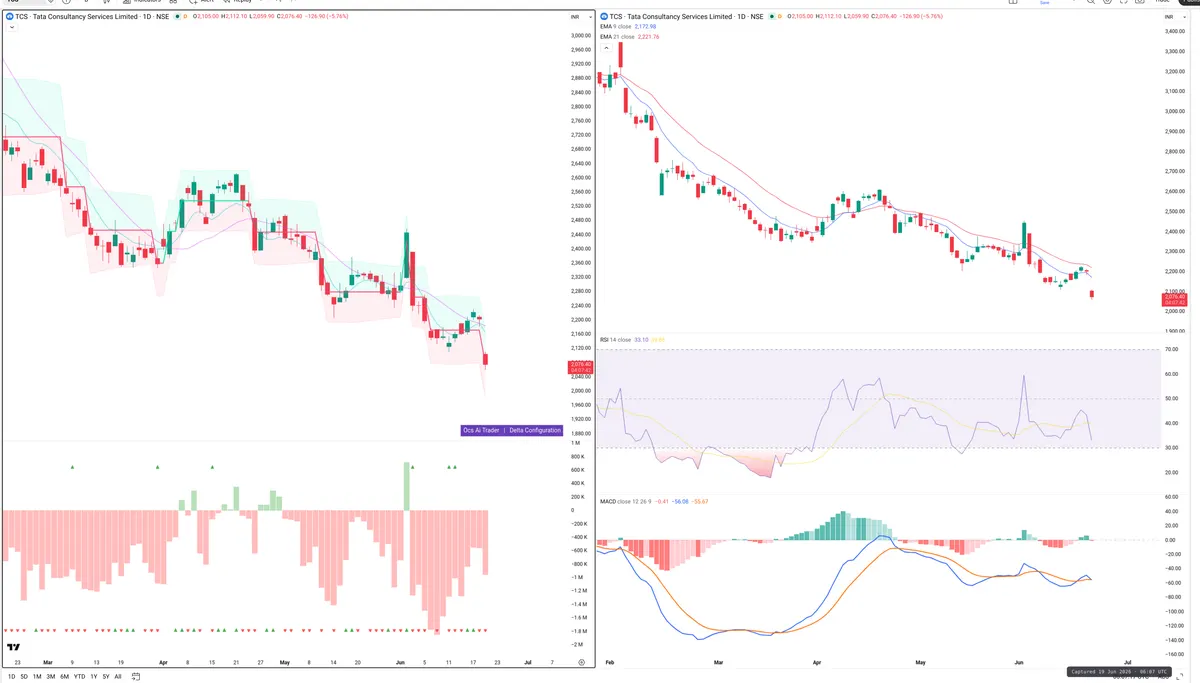
Task: Select the 1M time range
Action: [x=38, y=677]
